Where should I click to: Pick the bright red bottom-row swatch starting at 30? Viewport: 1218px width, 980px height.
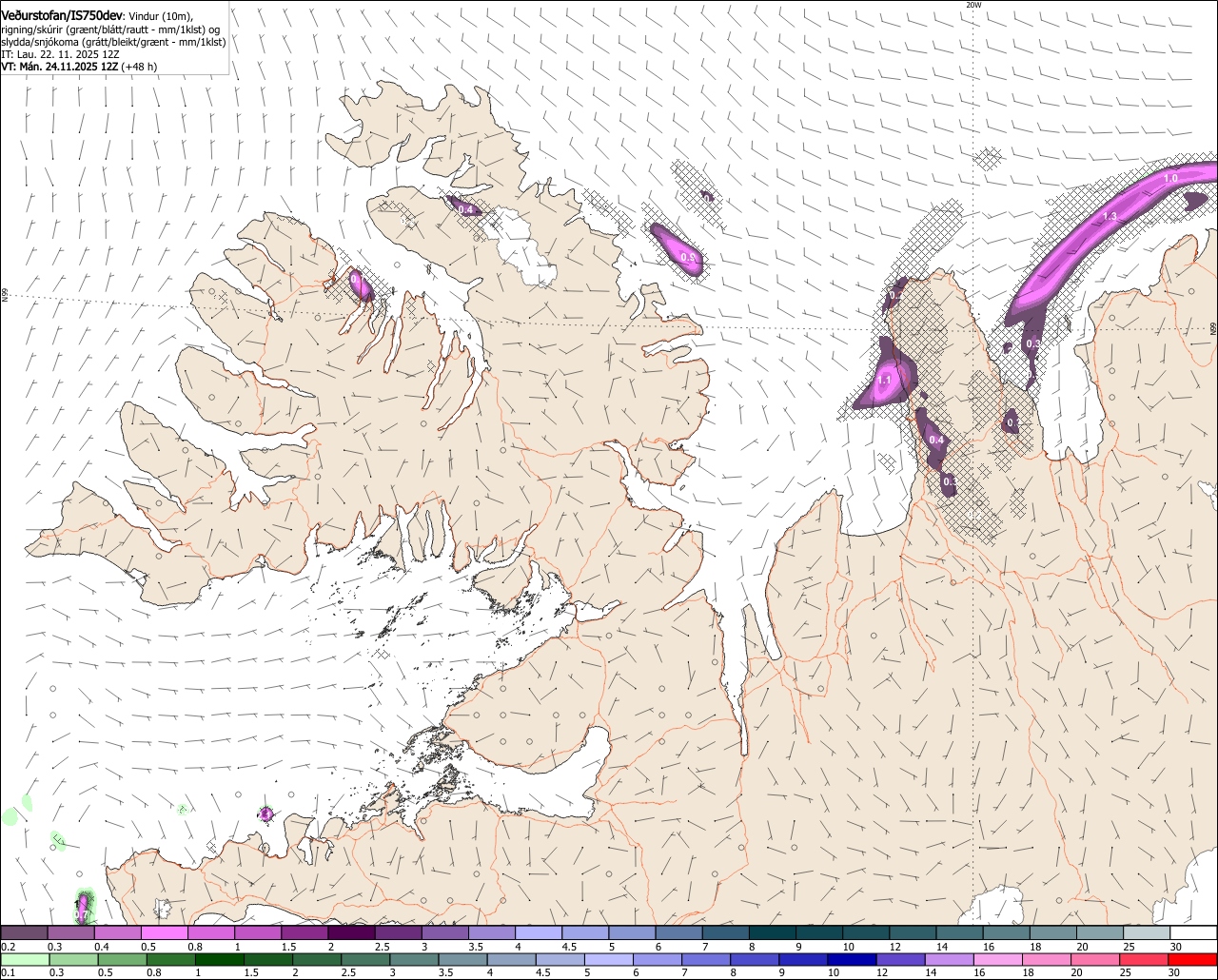click(x=1192, y=960)
